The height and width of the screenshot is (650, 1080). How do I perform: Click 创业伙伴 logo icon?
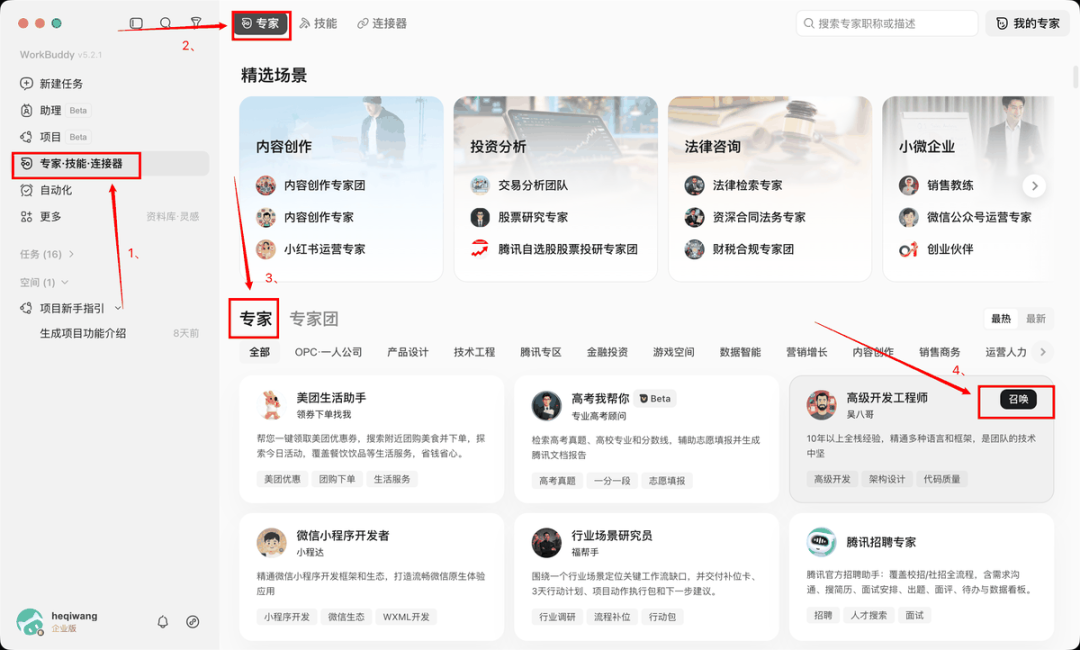(x=908, y=249)
